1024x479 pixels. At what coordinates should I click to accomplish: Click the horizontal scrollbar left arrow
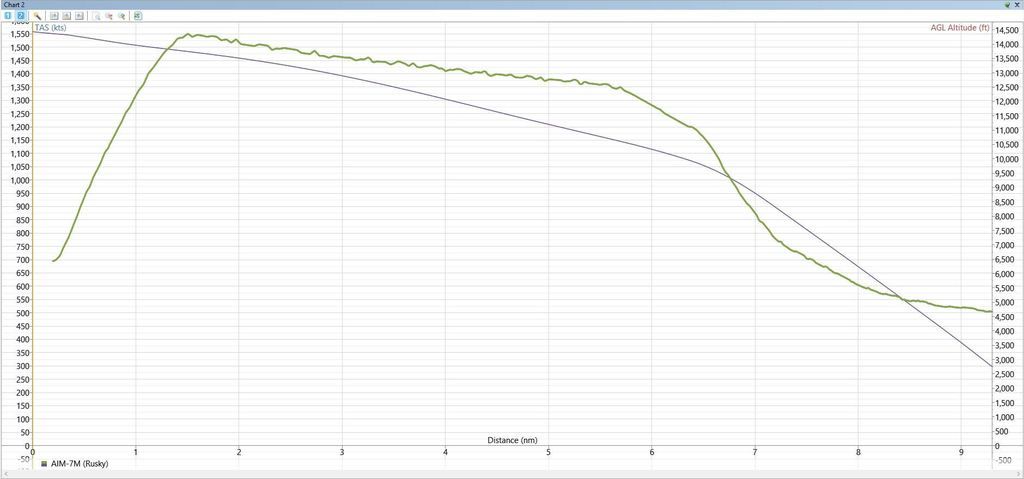(x=4, y=474)
